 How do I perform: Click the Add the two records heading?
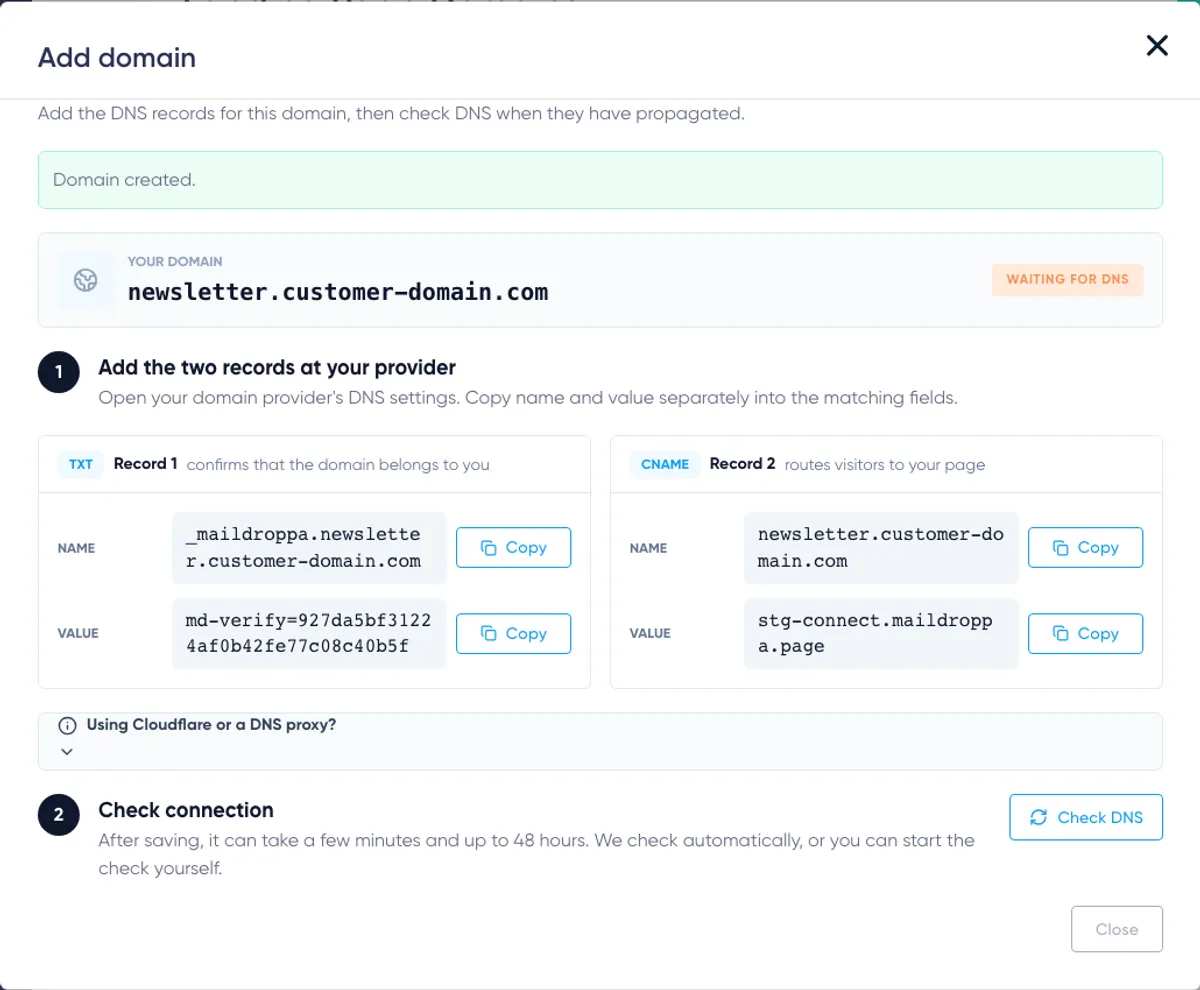[x=277, y=368]
